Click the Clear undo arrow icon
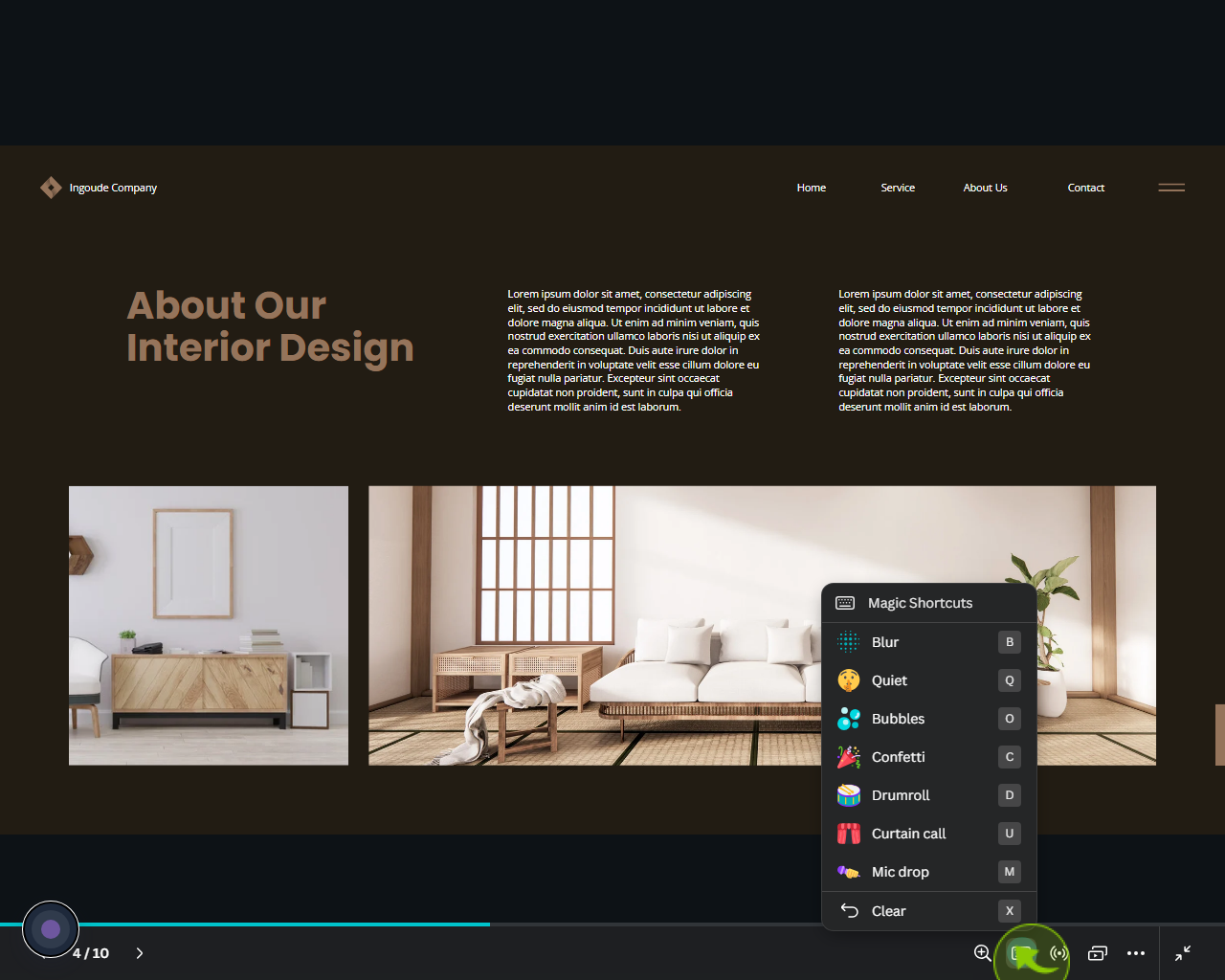1225x980 pixels. tap(849, 910)
